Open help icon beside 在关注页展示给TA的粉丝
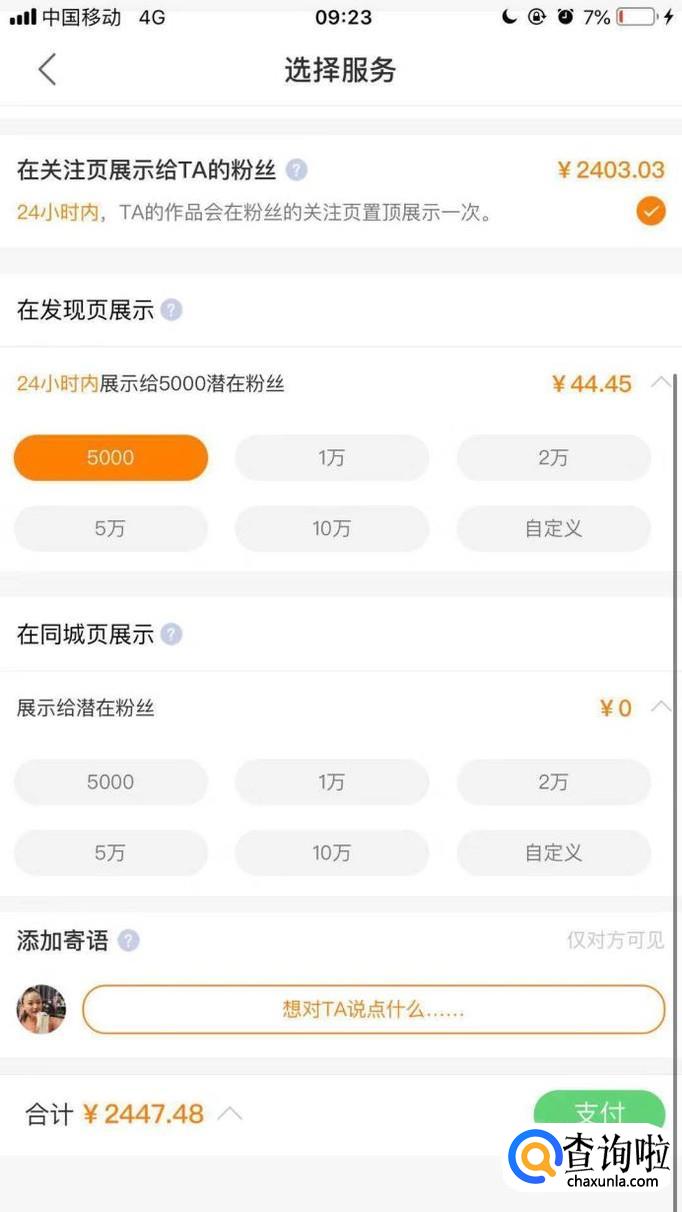This screenshot has width=682, height=1212. (x=296, y=170)
